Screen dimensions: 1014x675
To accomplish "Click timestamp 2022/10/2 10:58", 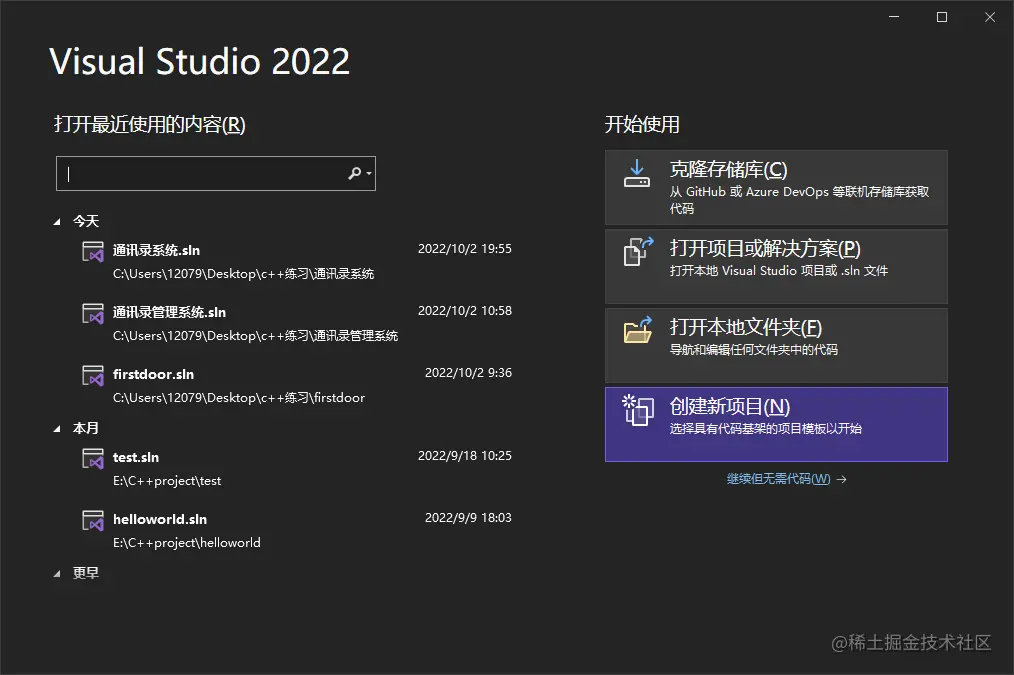I will [x=464, y=311].
